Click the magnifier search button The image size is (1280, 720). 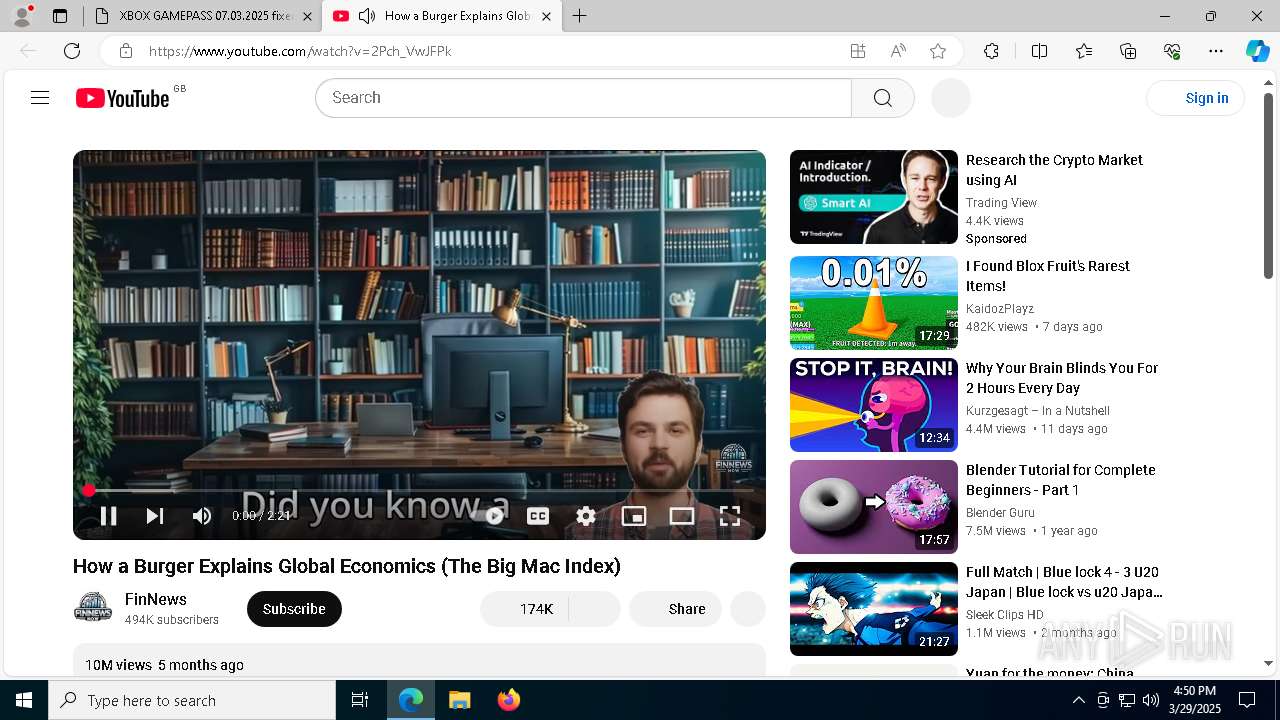point(882,98)
